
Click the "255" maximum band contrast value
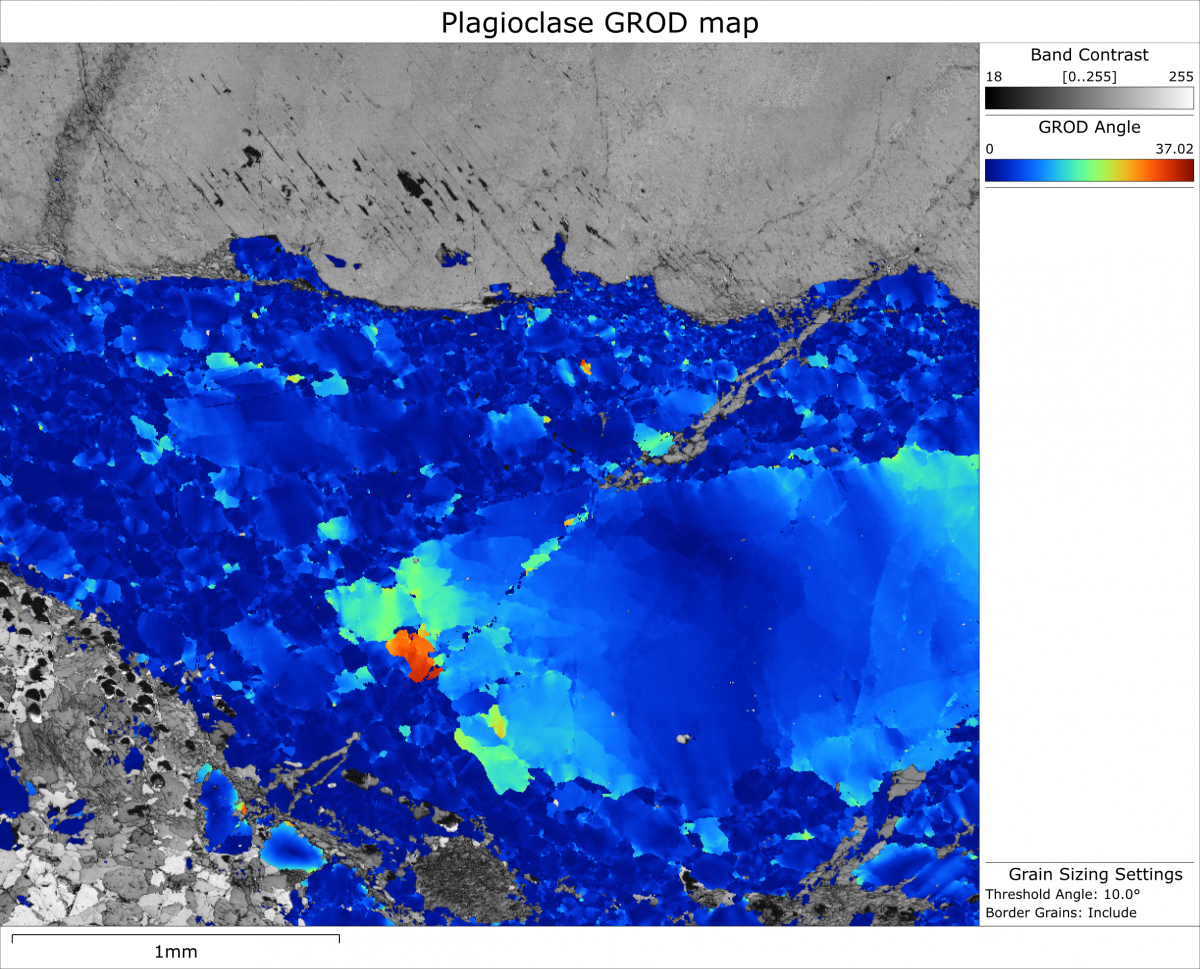[1181, 76]
